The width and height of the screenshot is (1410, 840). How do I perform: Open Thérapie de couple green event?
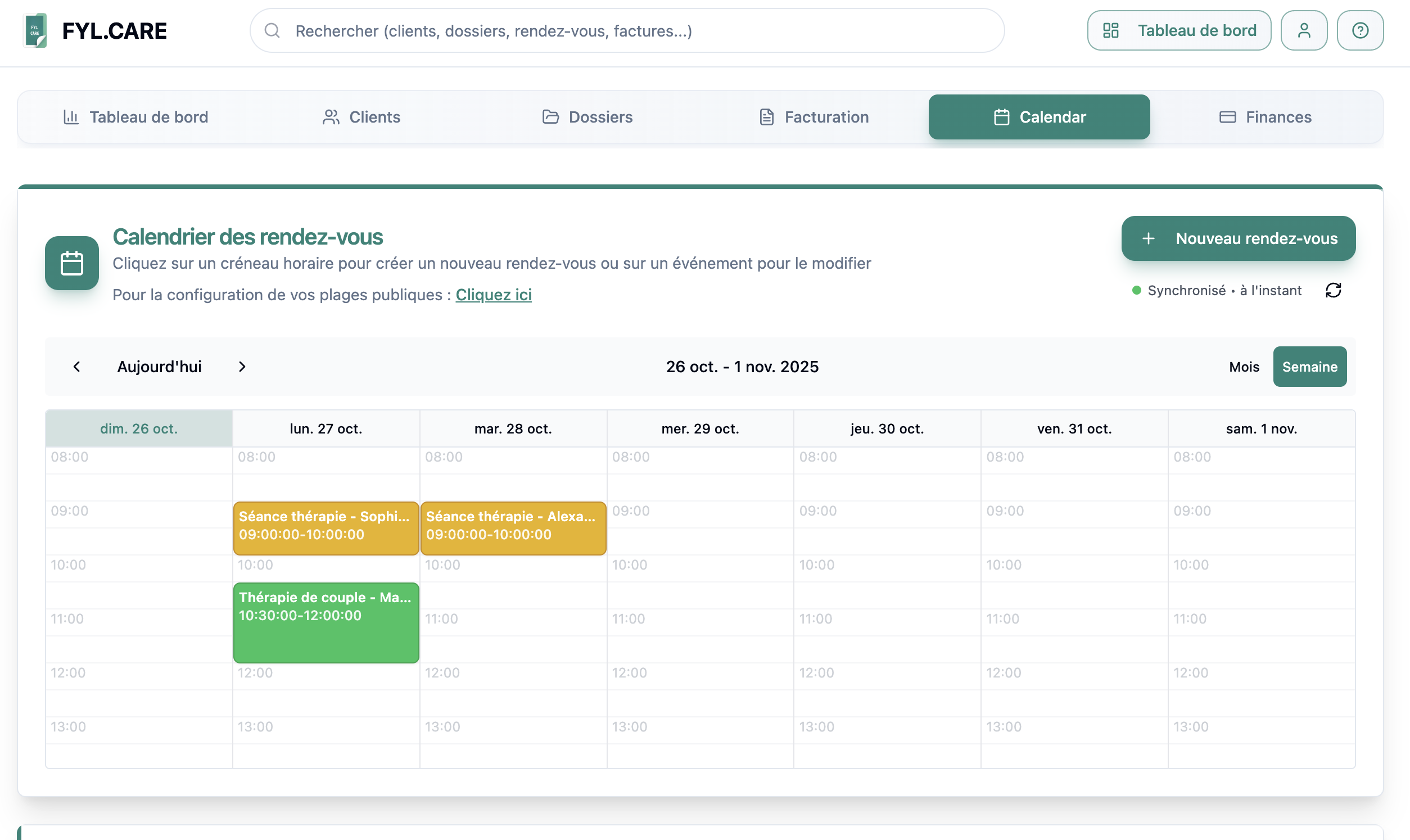pyautogui.click(x=326, y=622)
